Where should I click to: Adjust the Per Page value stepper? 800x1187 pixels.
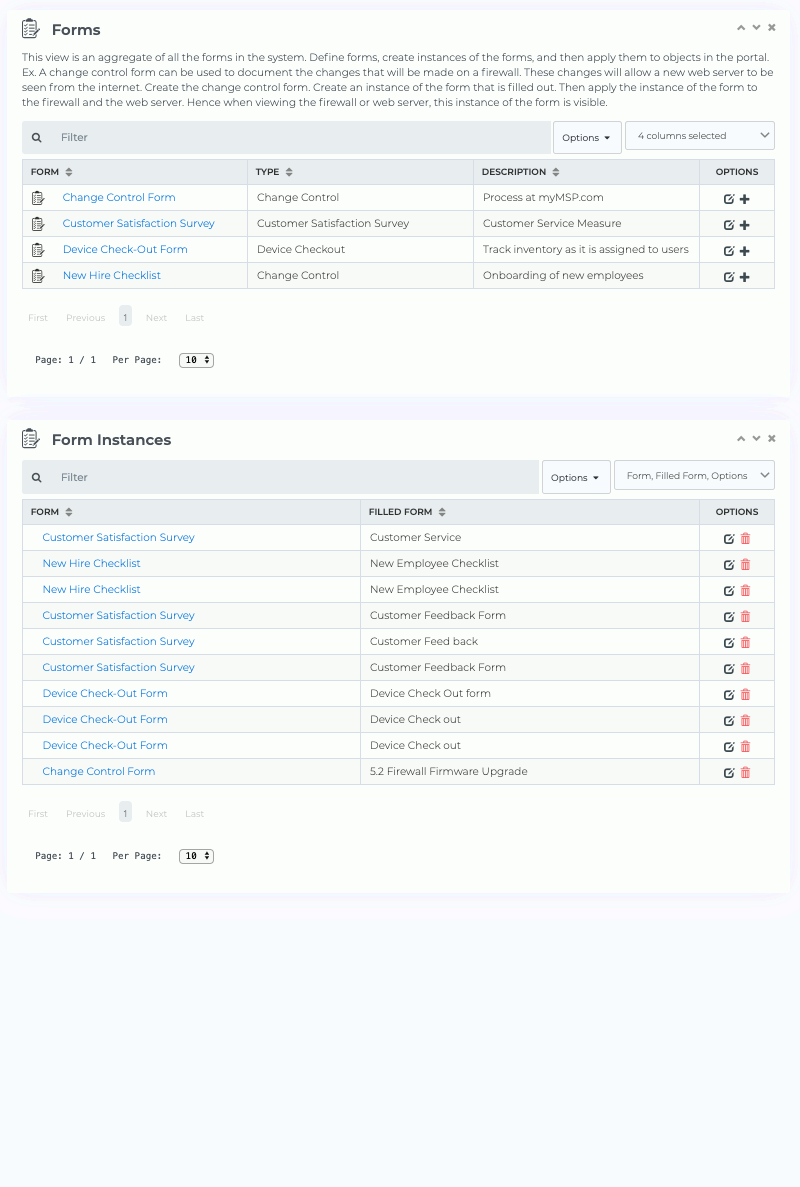point(196,359)
